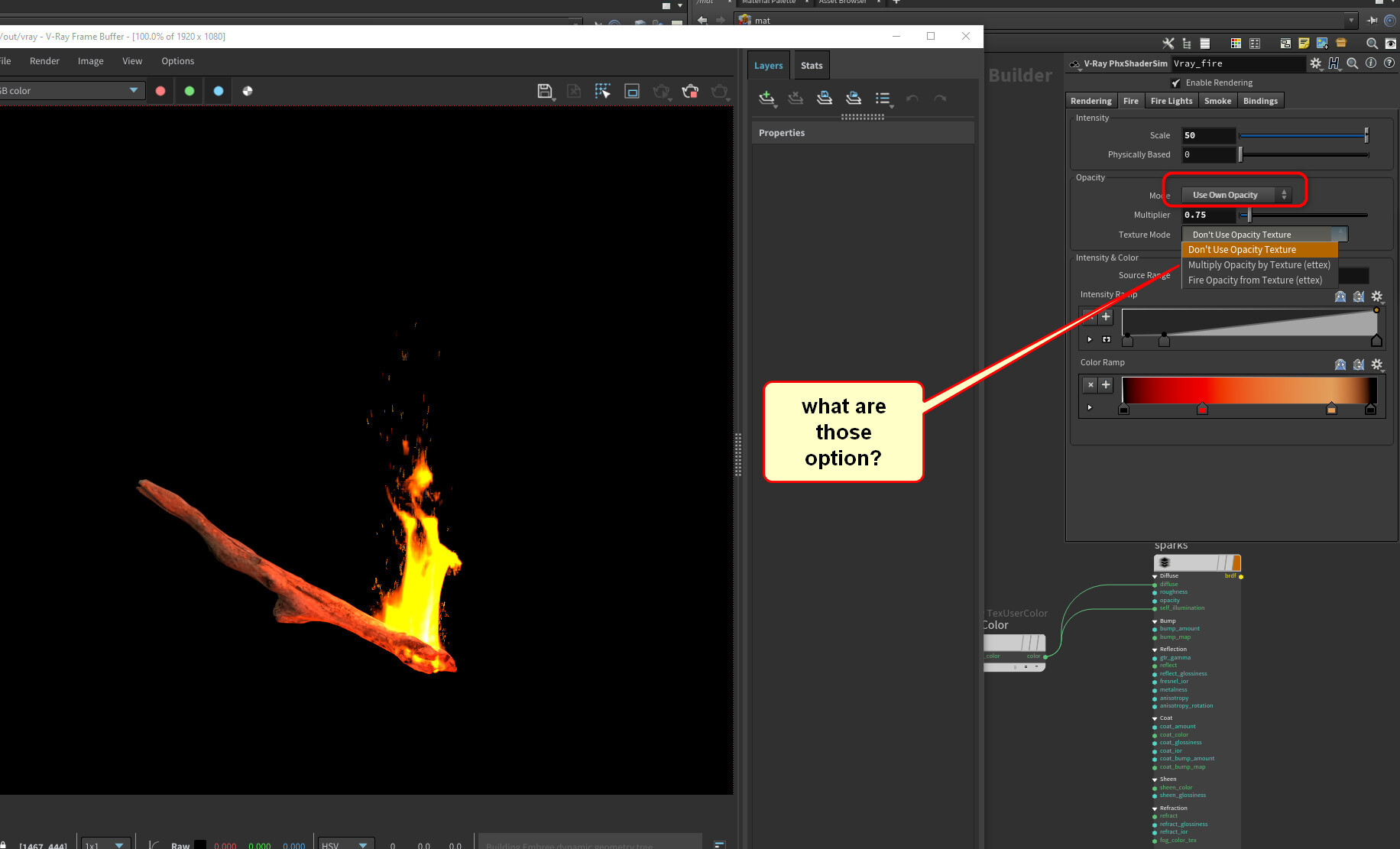The height and width of the screenshot is (849, 1400).
Task: Switch to the Stats tab
Action: [812, 66]
